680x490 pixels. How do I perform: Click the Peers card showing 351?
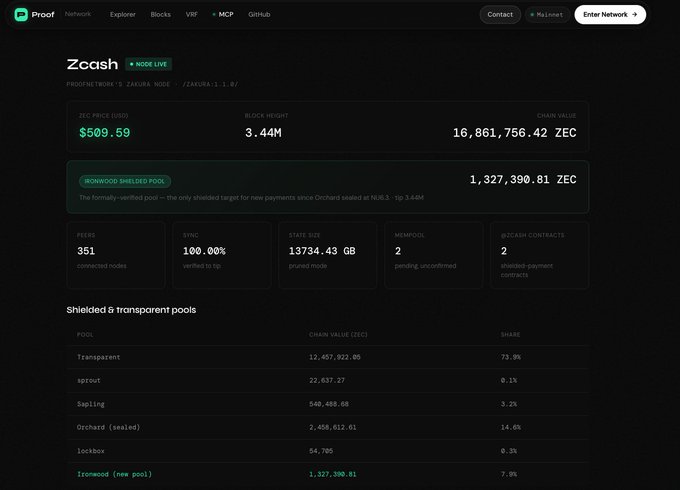pyautogui.click(x=116, y=255)
